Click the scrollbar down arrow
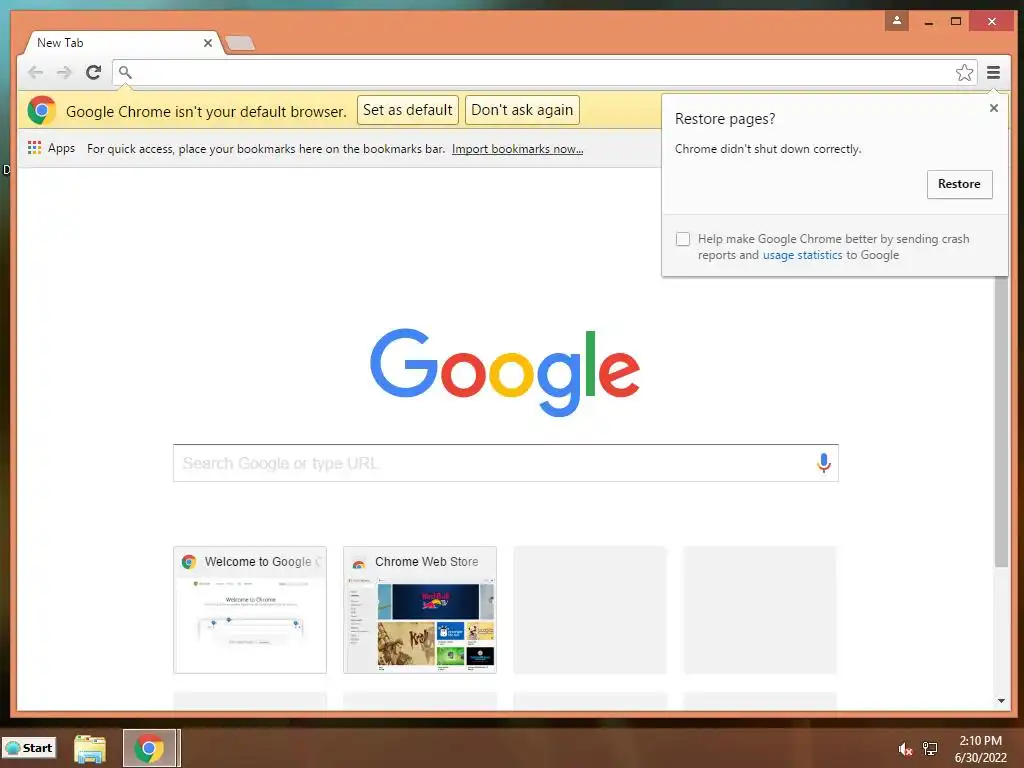1024x768 pixels. tap(1001, 701)
